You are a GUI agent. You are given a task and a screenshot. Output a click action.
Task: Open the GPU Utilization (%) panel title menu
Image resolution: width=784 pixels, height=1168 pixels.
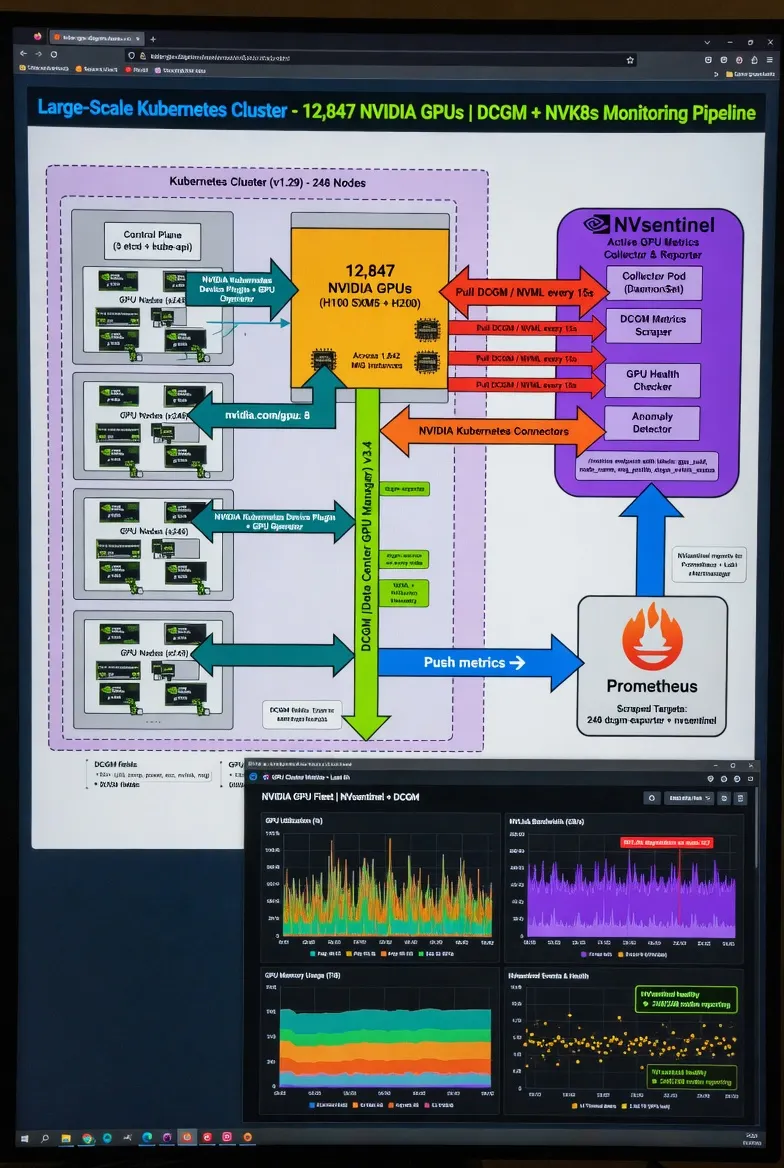[294, 821]
